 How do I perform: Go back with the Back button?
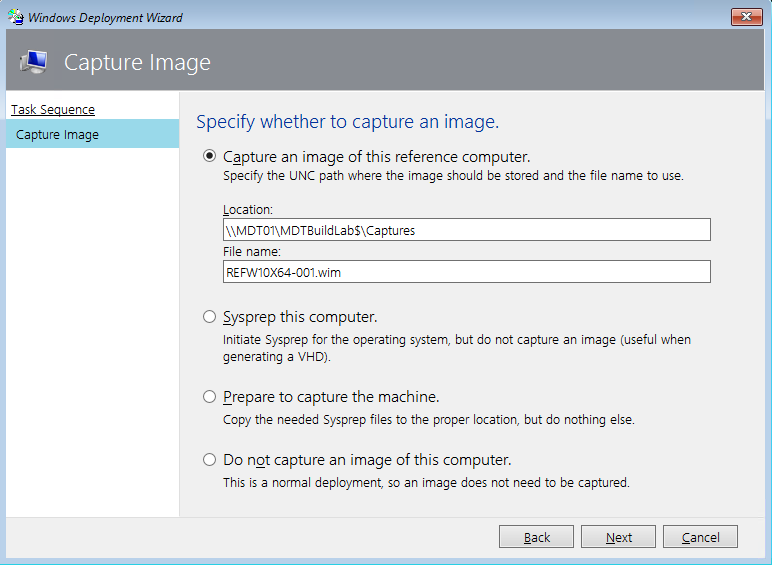(536, 537)
